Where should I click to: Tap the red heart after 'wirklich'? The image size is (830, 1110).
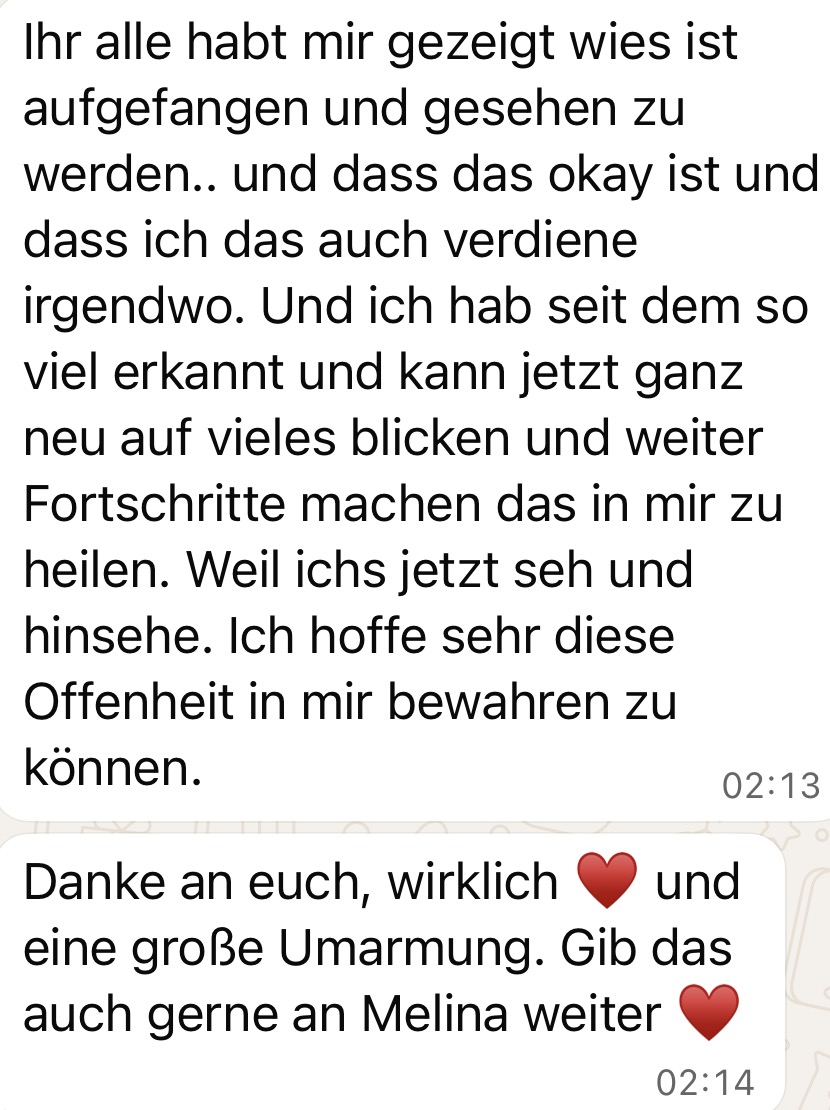(607, 881)
